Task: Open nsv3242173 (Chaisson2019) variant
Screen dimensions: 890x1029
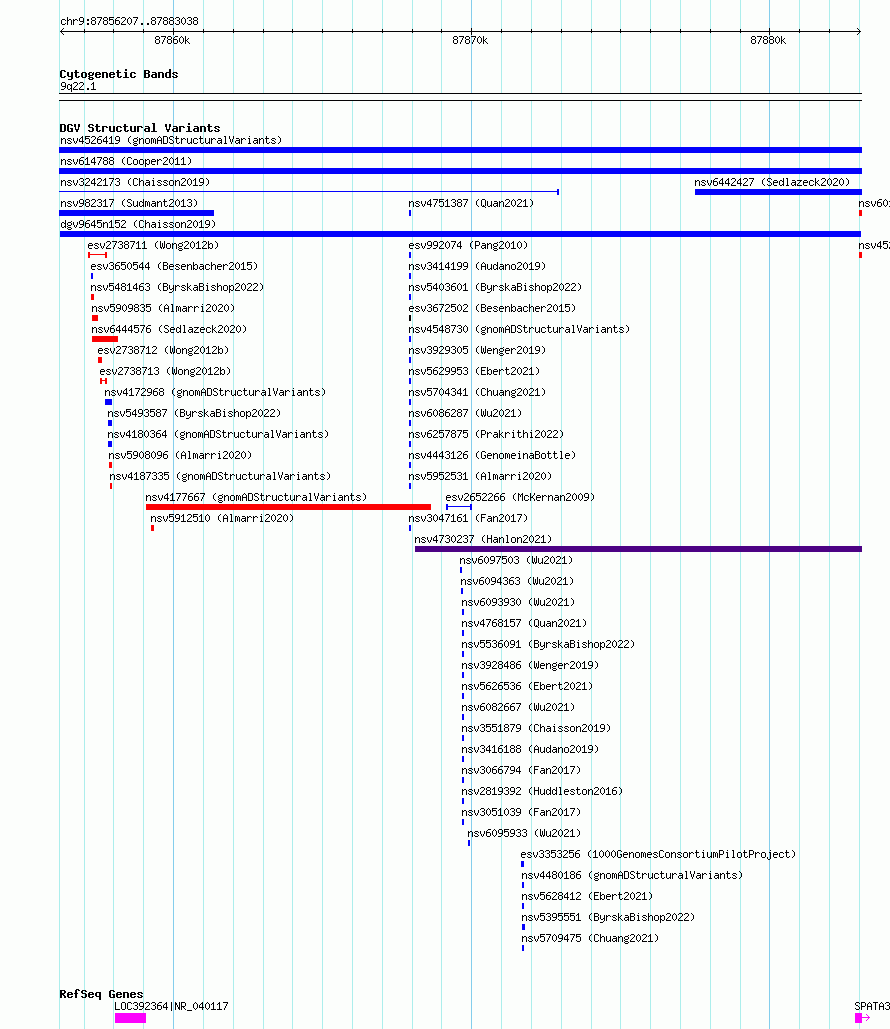Action: coord(135,182)
